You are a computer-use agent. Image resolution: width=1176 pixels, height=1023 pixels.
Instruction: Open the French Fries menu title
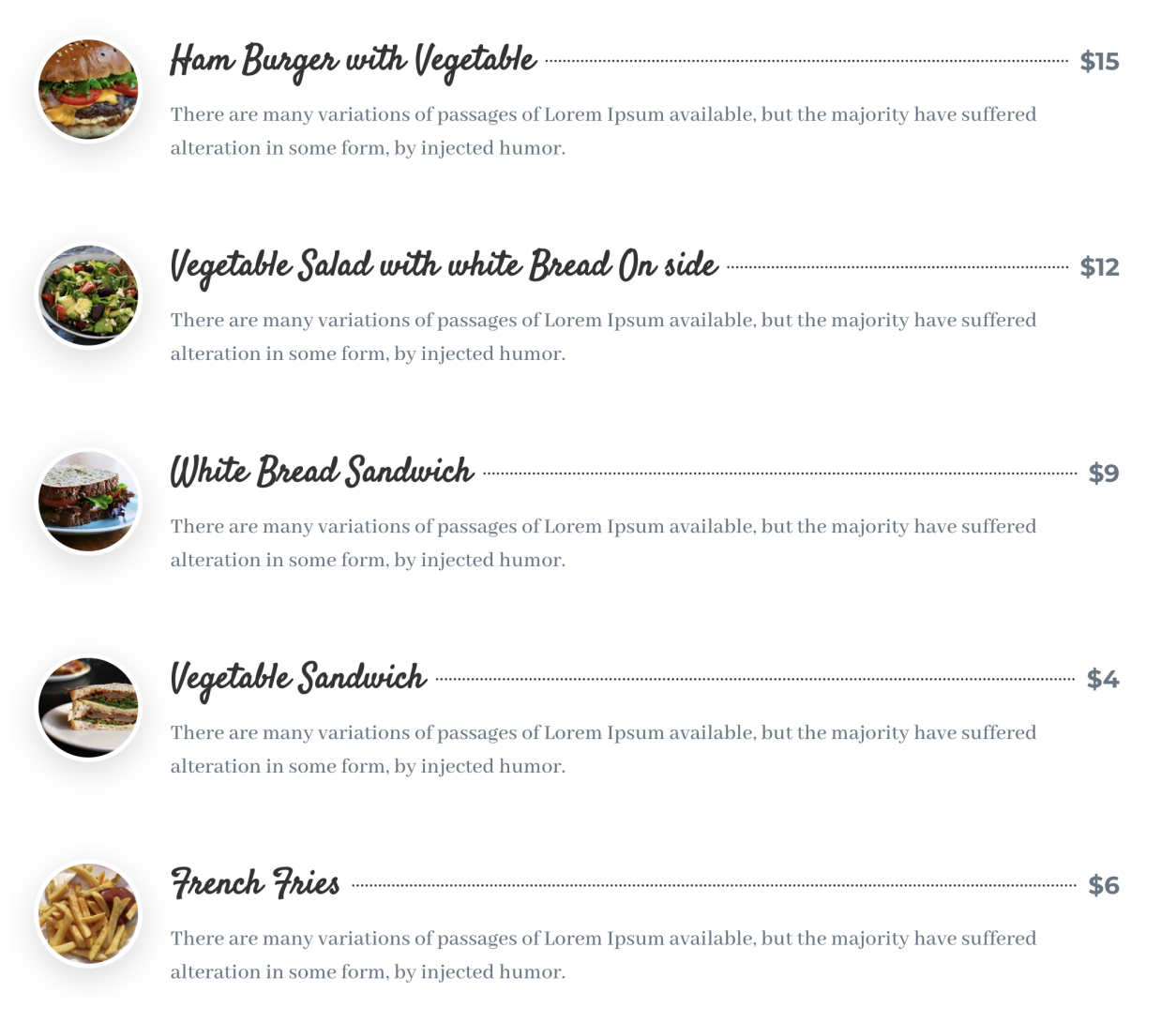coord(255,884)
